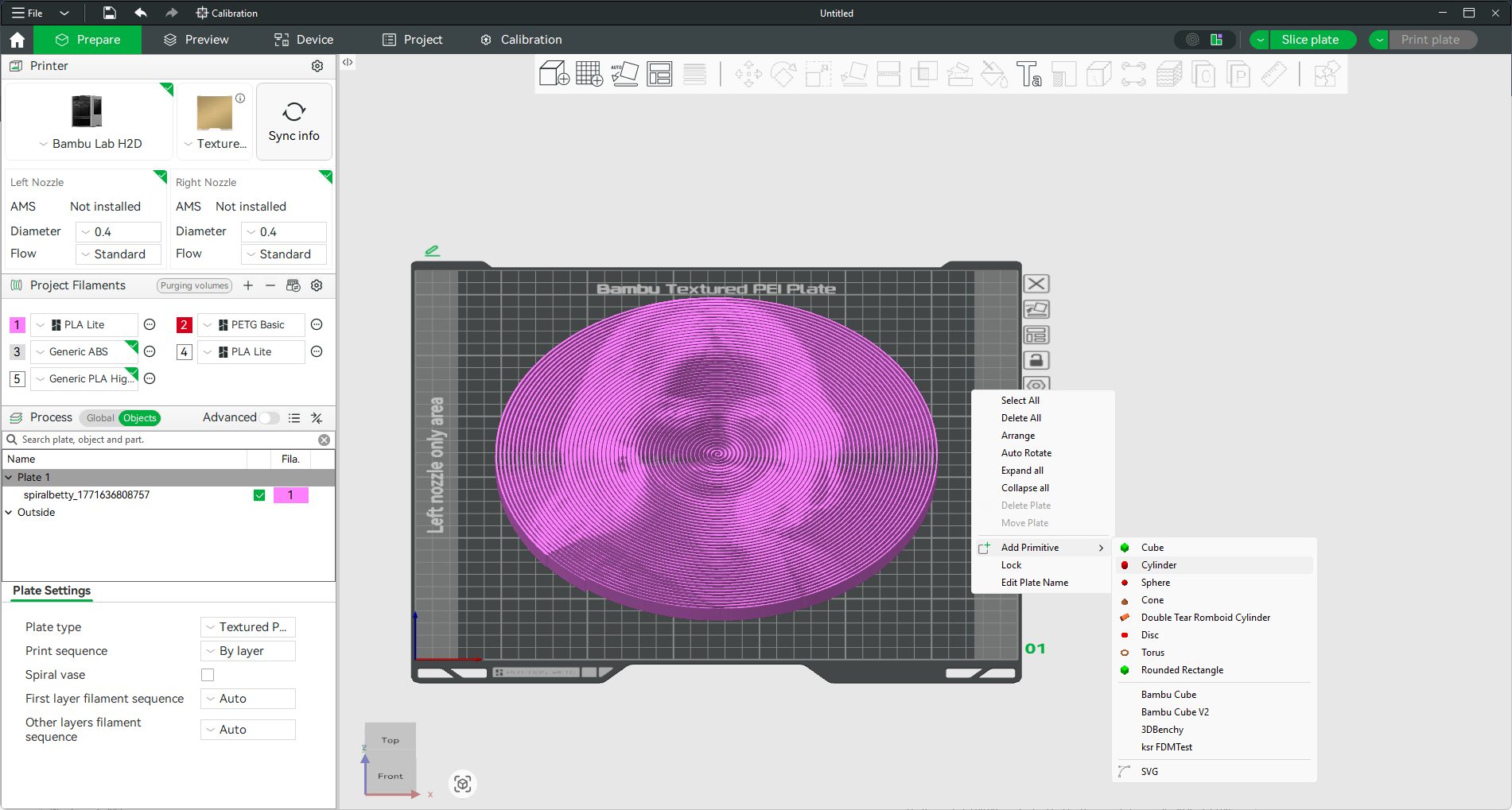Click the plate lock icon beside the bed

click(1036, 361)
